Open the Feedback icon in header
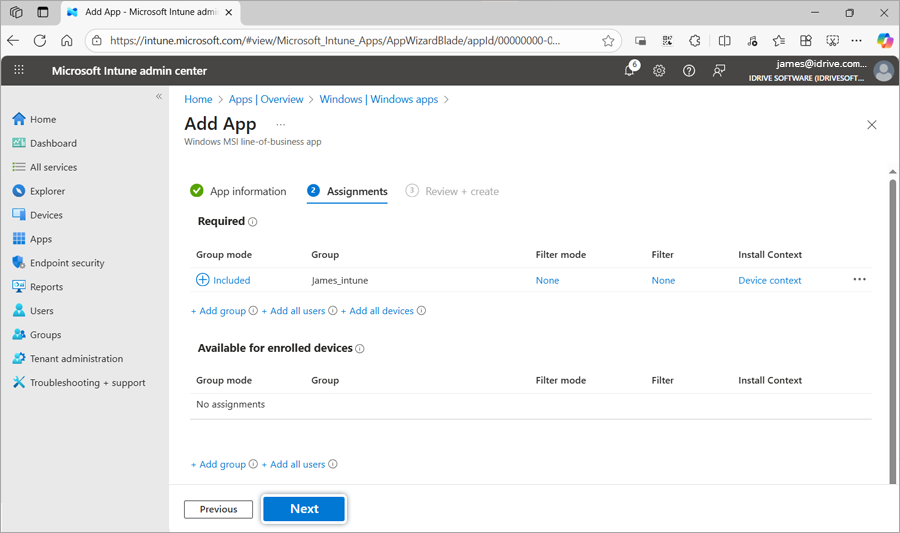The width and height of the screenshot is (900, 533). (719, 71)
